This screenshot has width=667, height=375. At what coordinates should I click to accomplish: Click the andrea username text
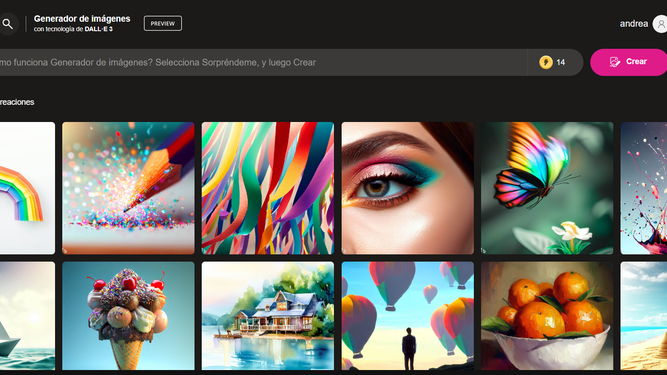(x=633, y=24)
